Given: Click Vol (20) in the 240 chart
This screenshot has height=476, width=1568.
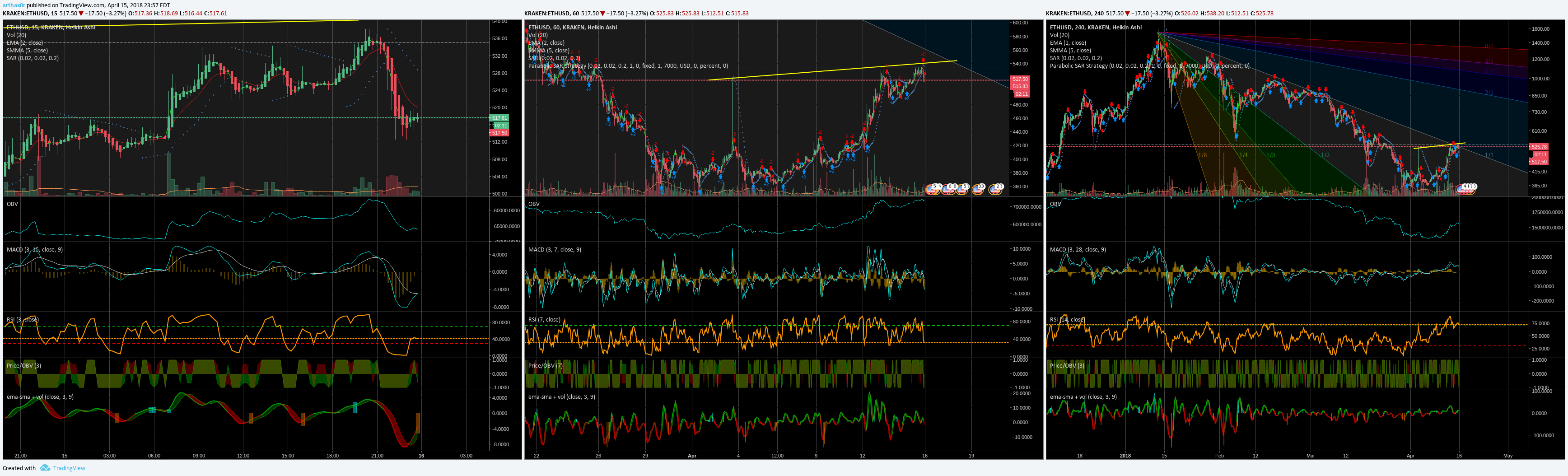Looking at the screenshot, I should [1060, 35].
